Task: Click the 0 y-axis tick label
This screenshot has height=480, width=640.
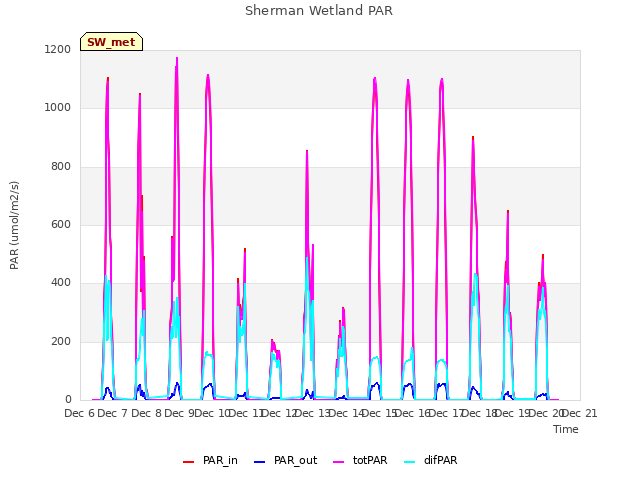Action: pyautogui.click(x=68, y=400)
